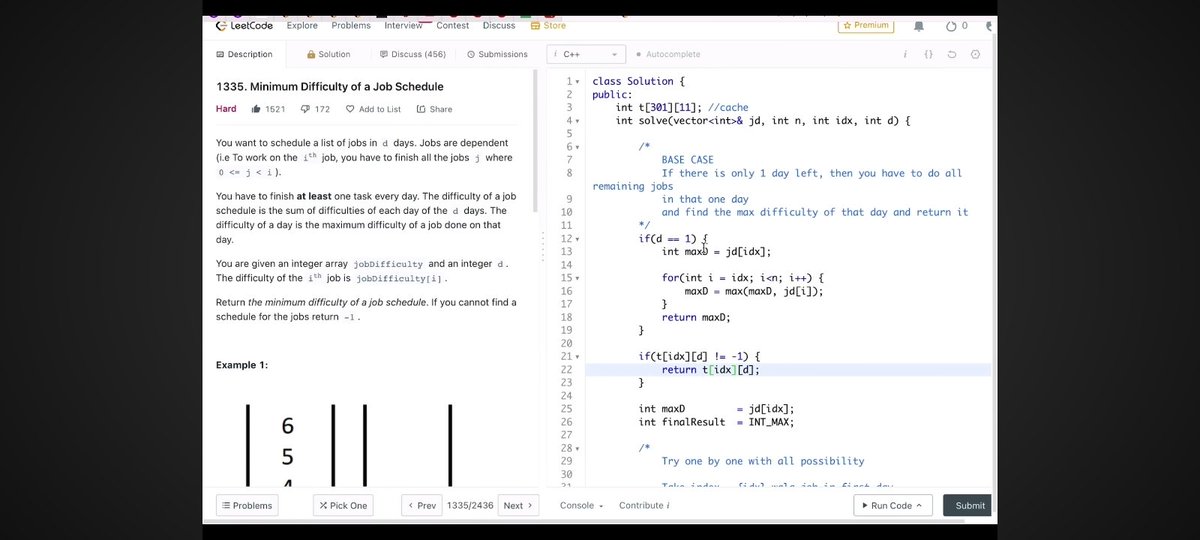This screenshot has height=540, width=1200.
Task: Click the Hard difficulty label
Action: pos(226,109)
